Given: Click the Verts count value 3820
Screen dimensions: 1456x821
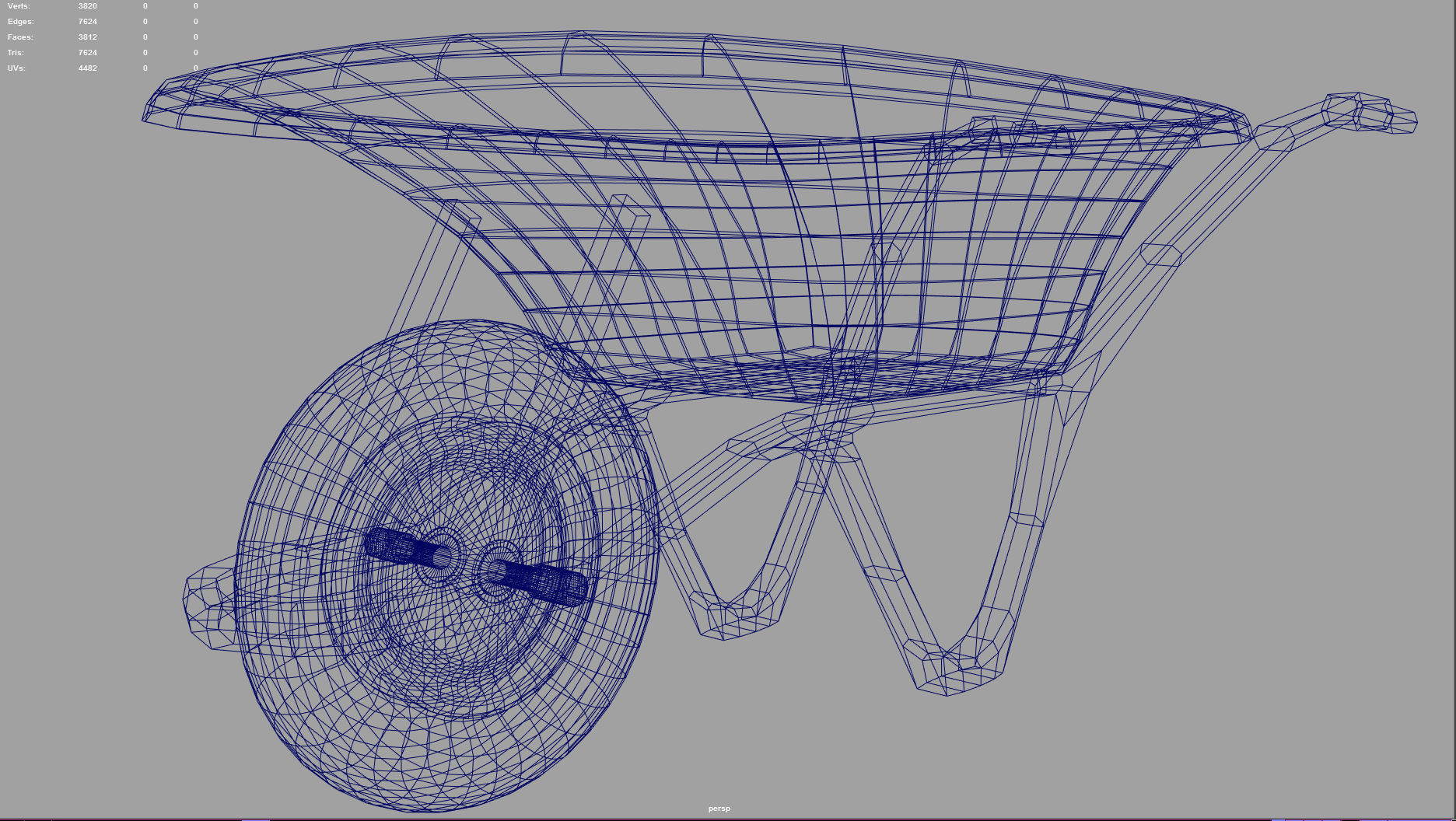Looking at the screenshot, I should click(x=88, y=6).
